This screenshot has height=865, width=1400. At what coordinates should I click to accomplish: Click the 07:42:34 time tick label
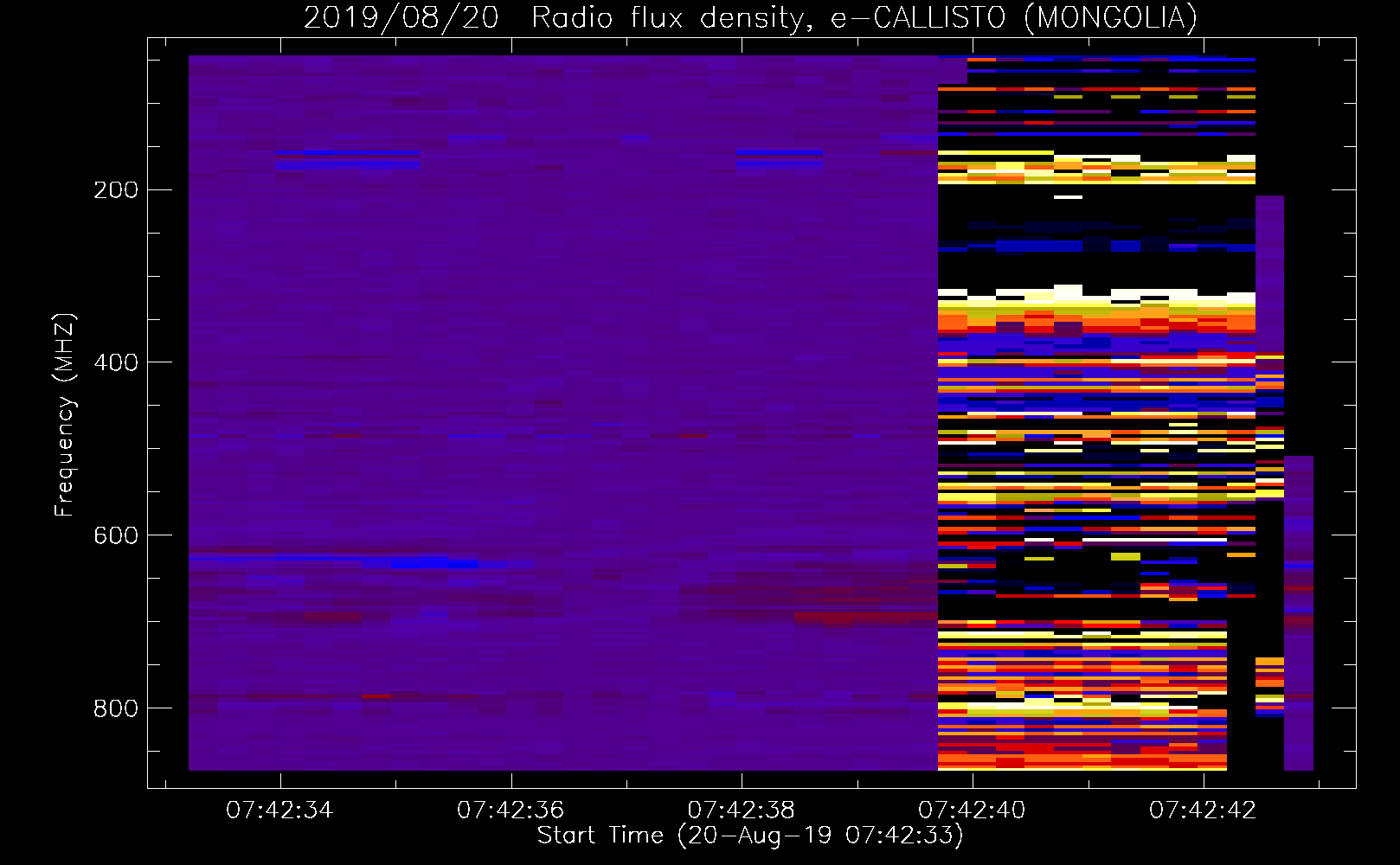[x=279, y=811]
